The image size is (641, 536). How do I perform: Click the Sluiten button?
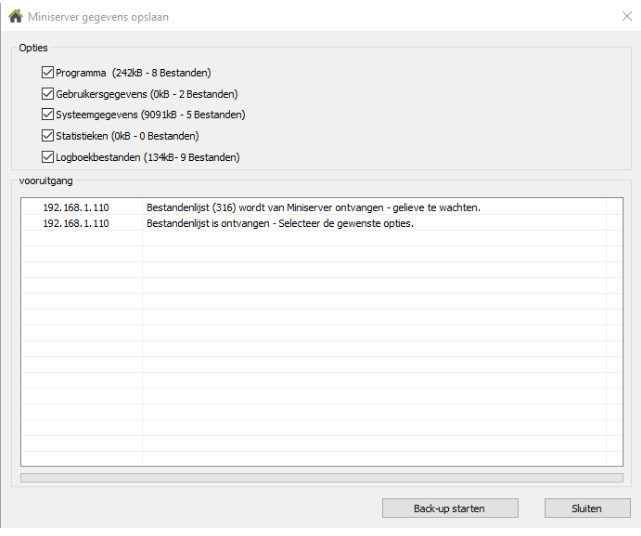[587, 508]
